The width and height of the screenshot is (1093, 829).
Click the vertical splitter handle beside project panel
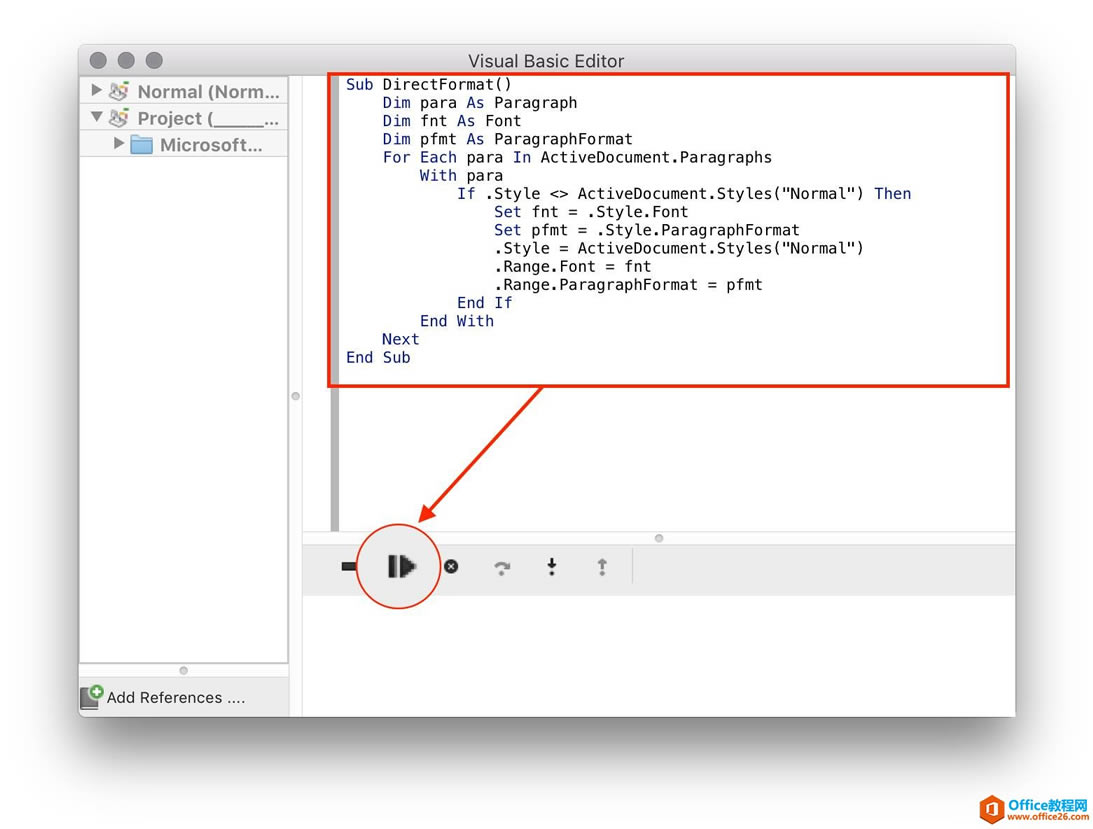[295, 396]
